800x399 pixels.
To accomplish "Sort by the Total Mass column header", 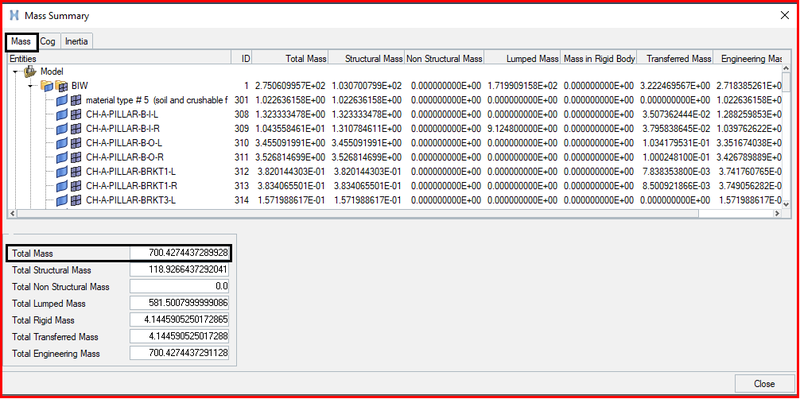I will coord(290,59).
